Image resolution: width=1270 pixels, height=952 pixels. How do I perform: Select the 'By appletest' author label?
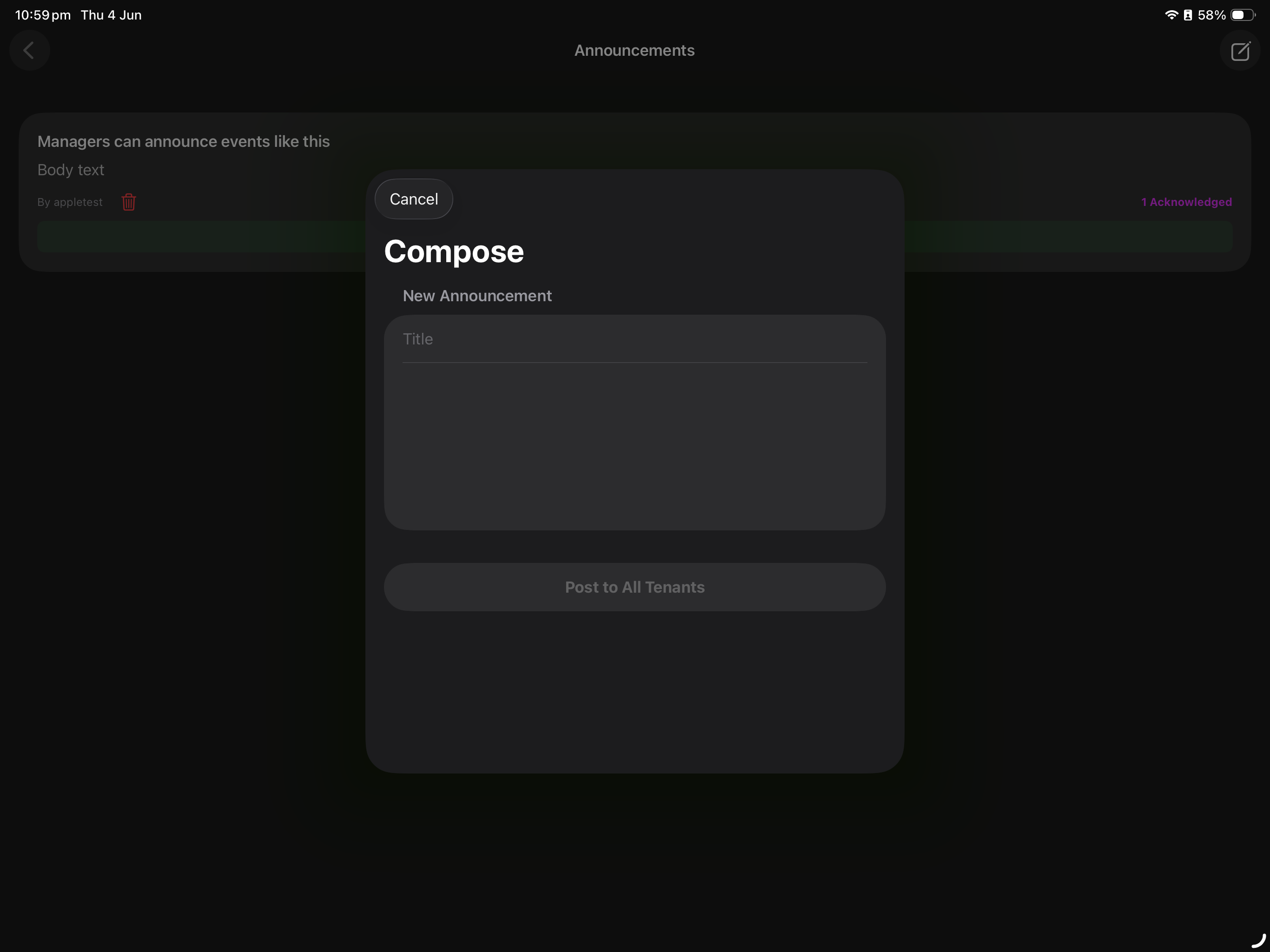click(x=70, y=202)
